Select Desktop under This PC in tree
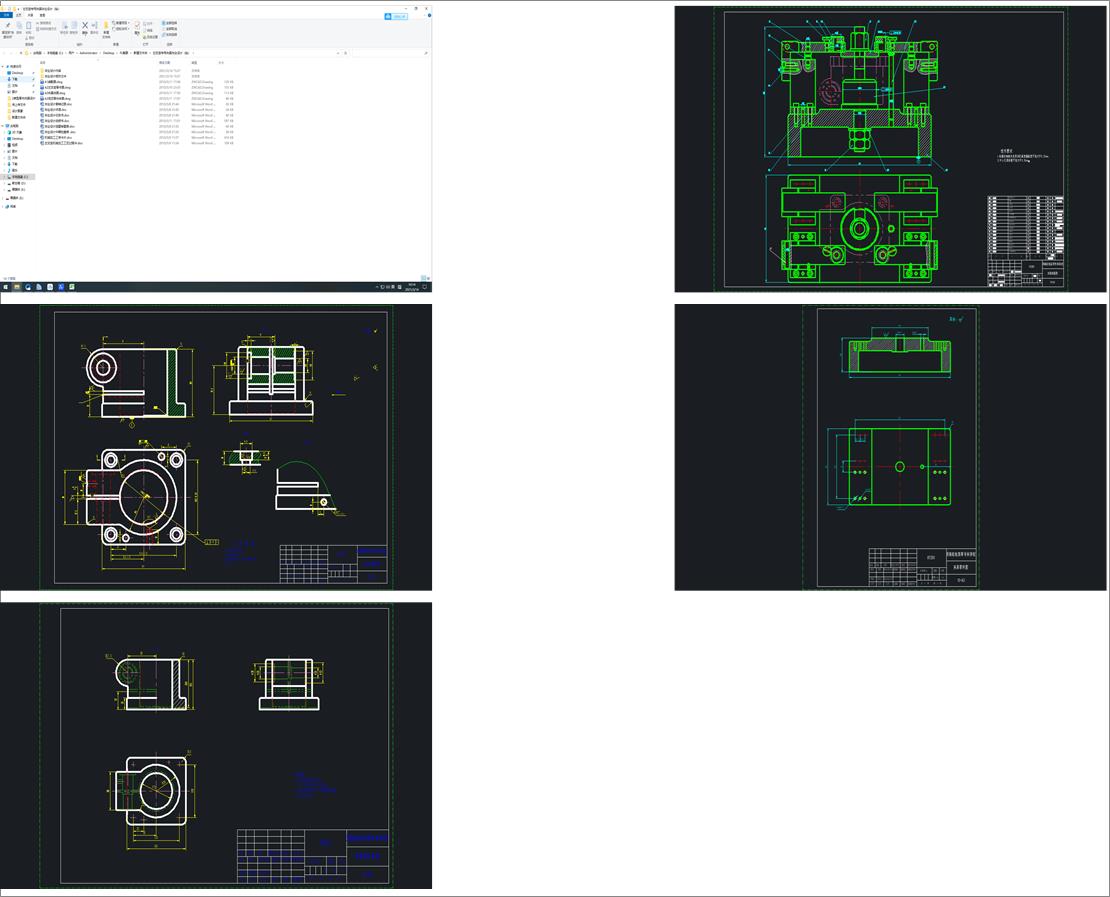The width and height of the screenshot is (1110, 897). point(17,139)
